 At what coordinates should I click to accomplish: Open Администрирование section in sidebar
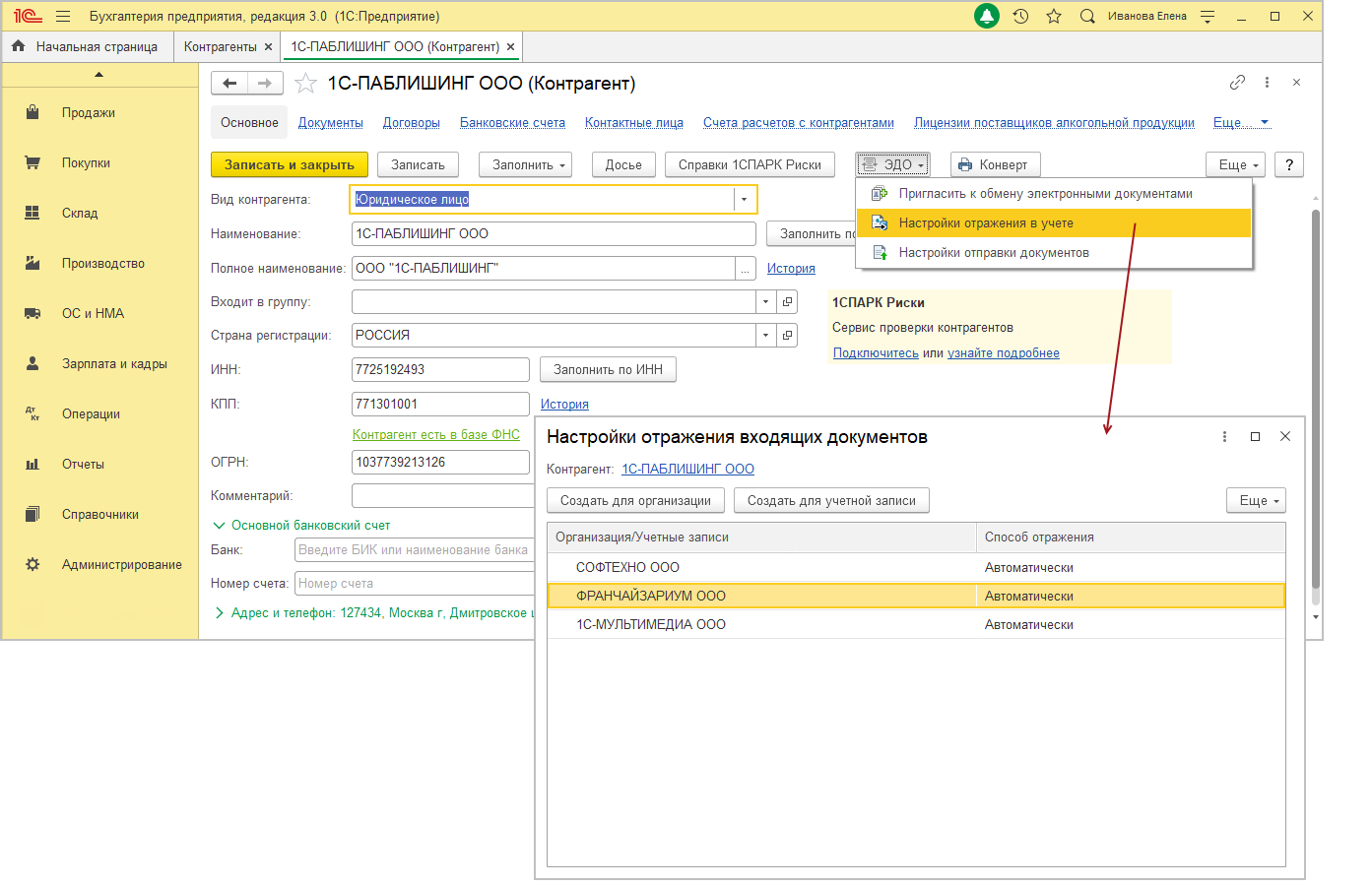tap(121, 564)
